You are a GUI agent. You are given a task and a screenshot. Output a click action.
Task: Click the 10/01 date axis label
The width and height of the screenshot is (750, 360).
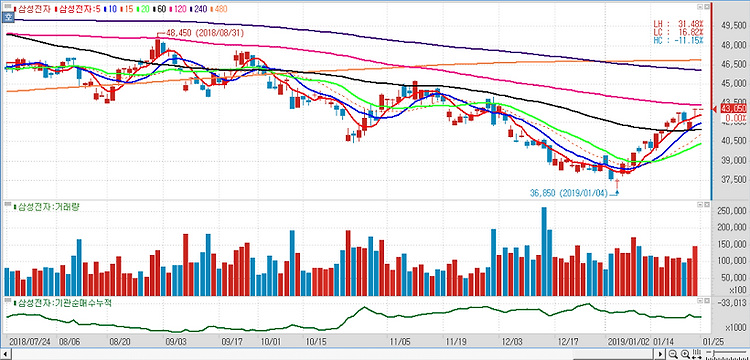[271, 342]
